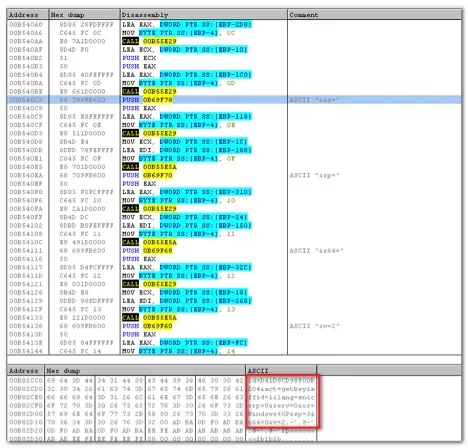Select the row at address 00B540A6
Image resolution: width=468 pixels, height=448 pixels.
pyautogui.click(x=234, y=33)
